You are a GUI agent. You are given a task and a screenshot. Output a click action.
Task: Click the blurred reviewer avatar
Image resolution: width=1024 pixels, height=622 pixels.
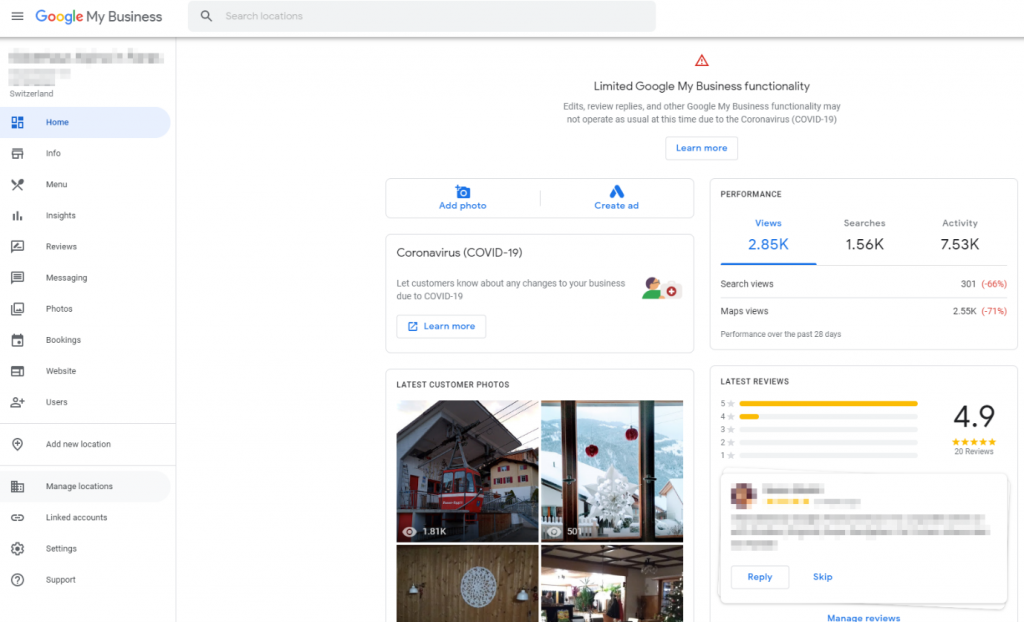pyautogui.click(x=744, y=496)
